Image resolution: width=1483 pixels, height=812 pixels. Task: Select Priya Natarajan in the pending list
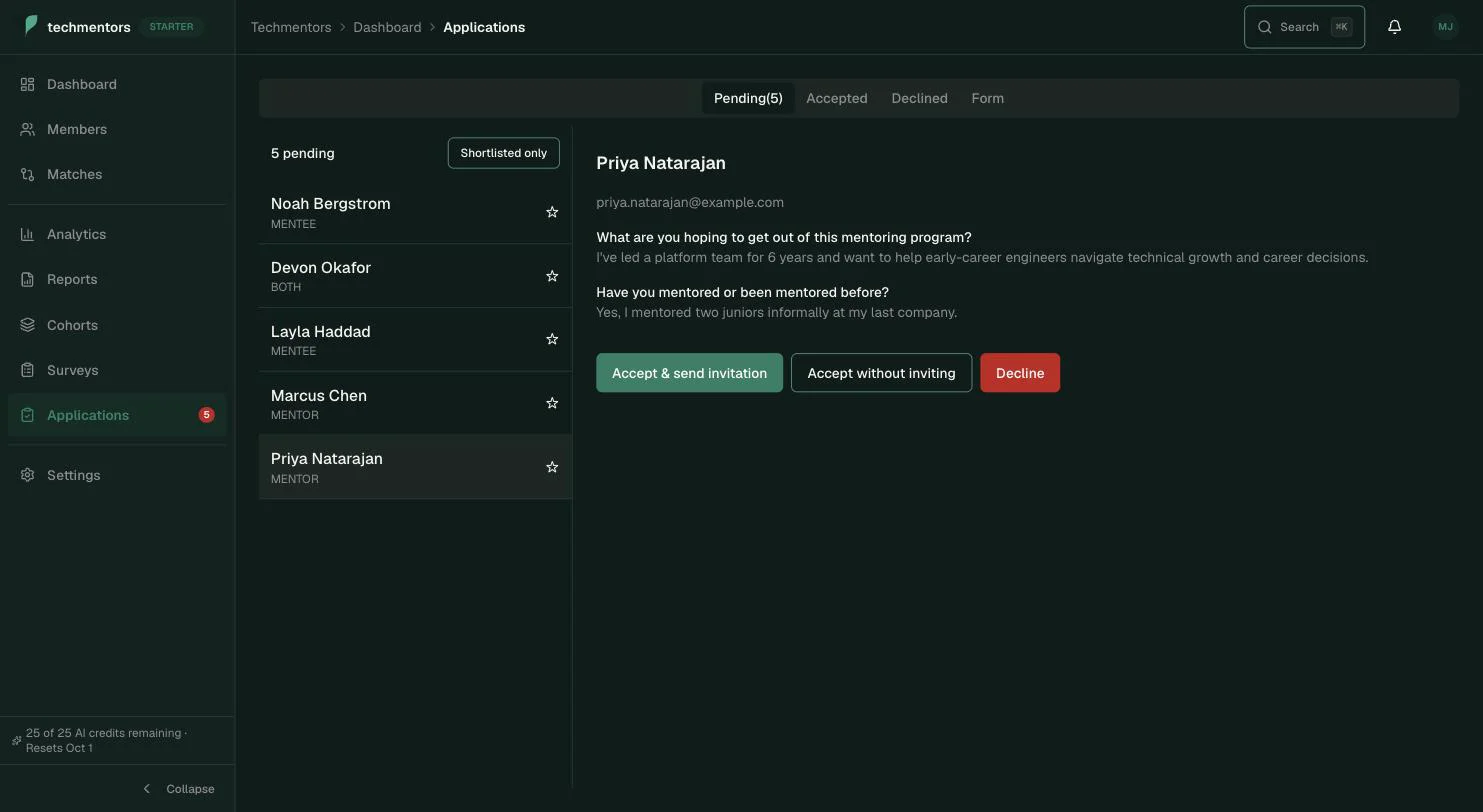pyautogui.click(x=415, y=467)
